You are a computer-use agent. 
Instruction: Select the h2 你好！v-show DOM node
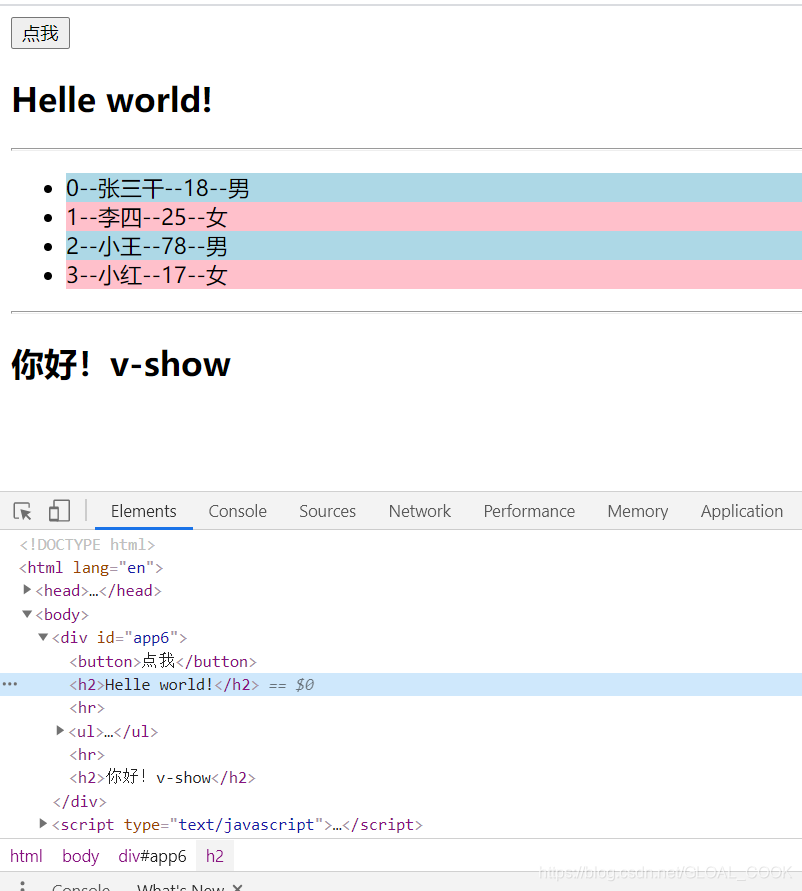[x=163, y=777]
